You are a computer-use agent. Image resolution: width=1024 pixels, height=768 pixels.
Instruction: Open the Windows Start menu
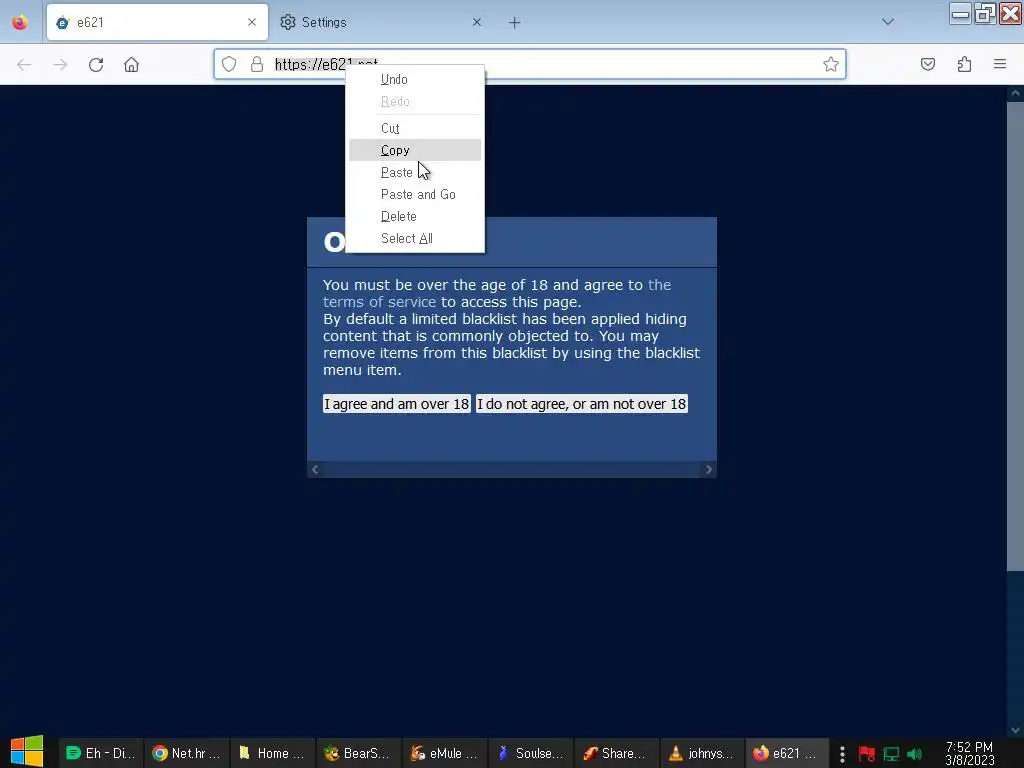(27, 752)
